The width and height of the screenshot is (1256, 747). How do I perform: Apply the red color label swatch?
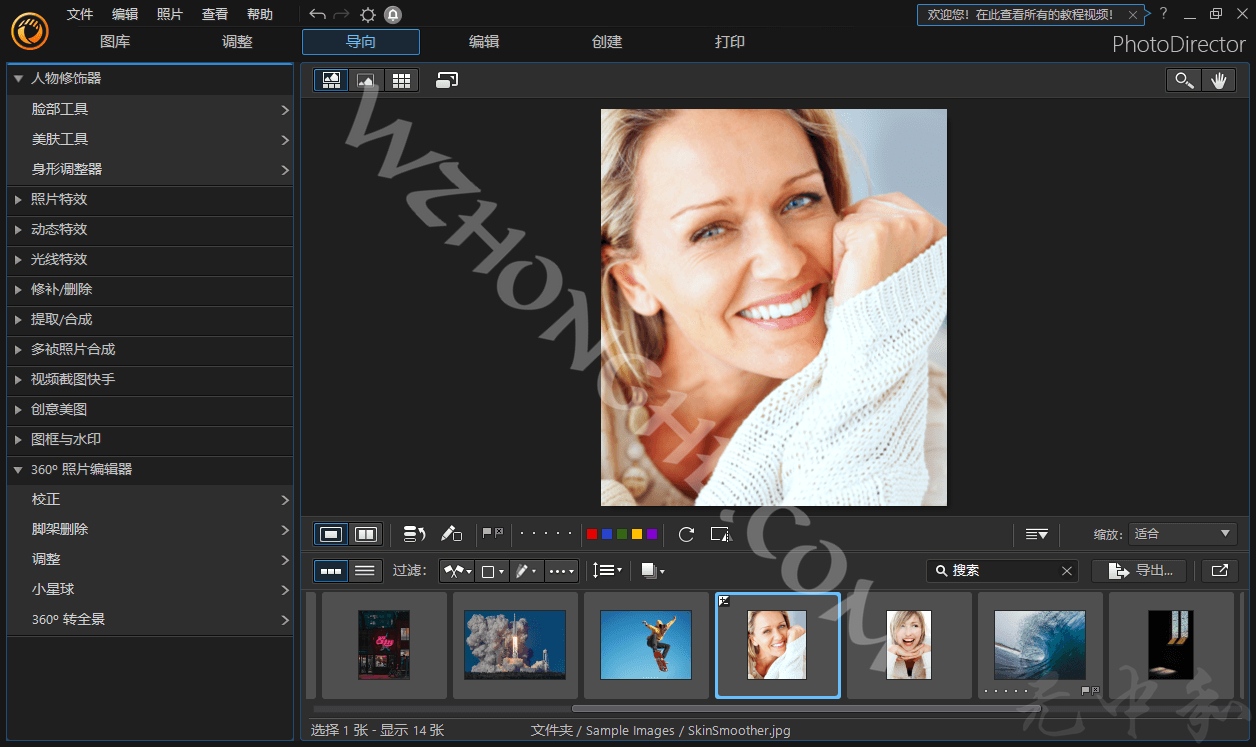[x=592, y=534]
